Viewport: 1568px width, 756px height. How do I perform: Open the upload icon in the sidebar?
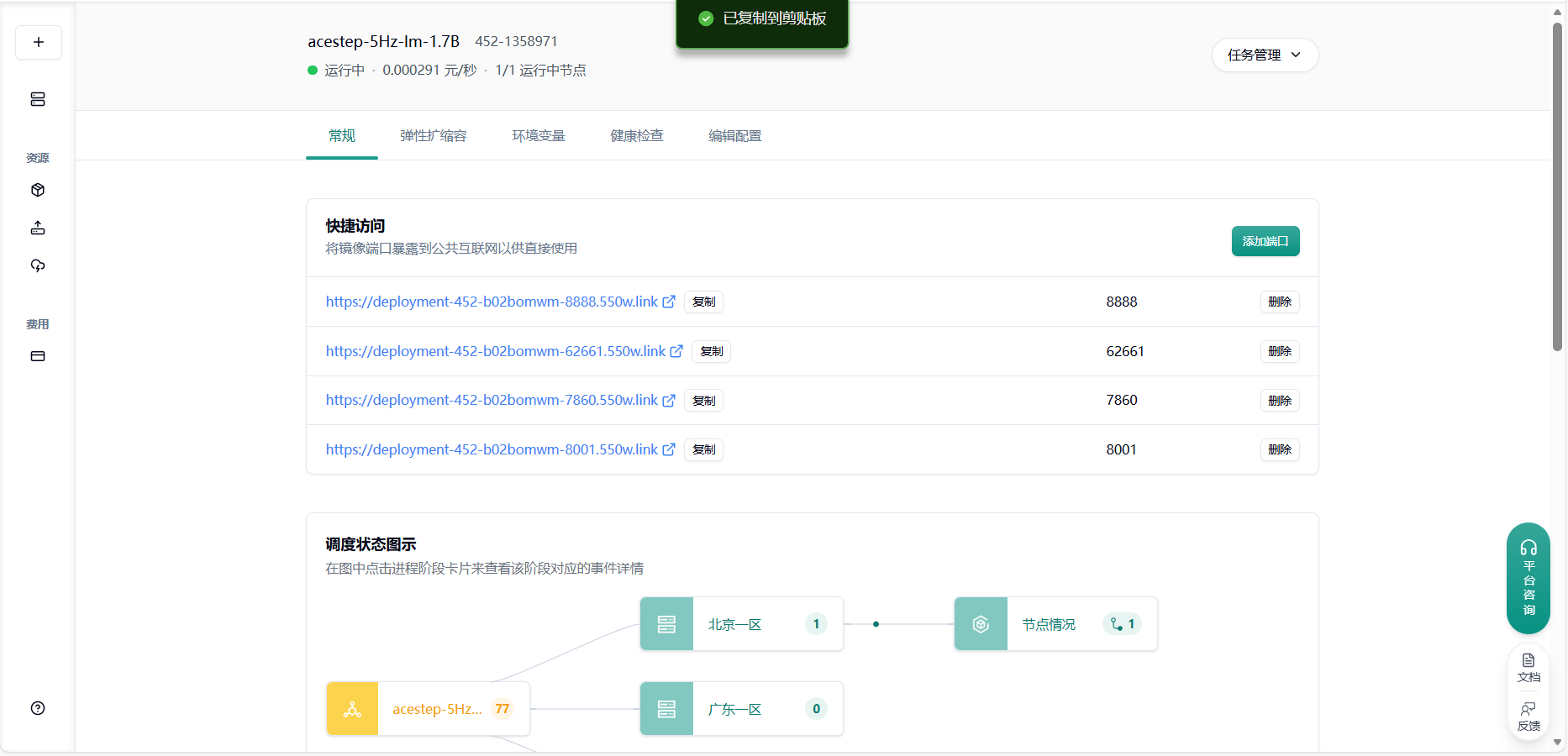tap(38, 228)
